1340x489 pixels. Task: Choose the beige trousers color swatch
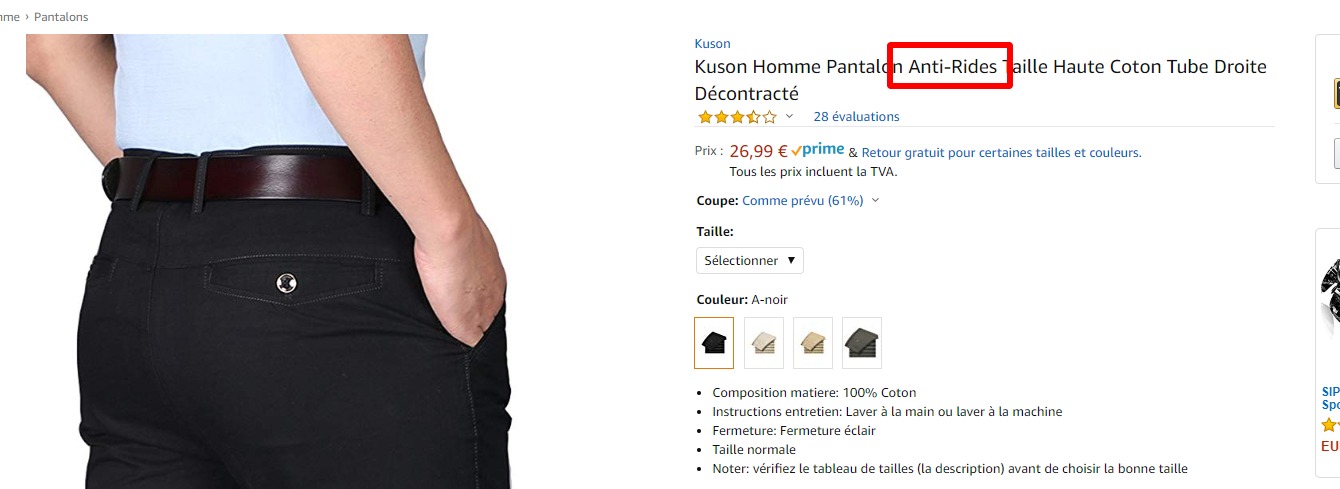coord(764,343)
